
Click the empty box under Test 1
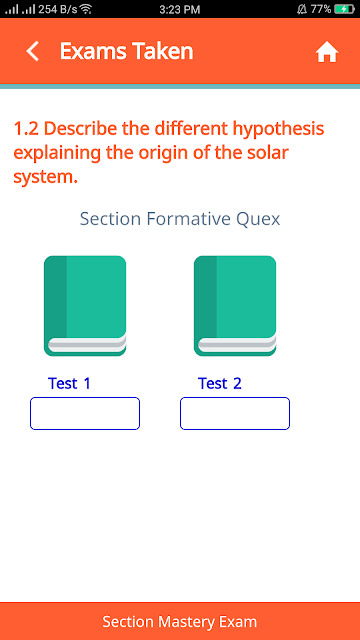pos(85,413)
